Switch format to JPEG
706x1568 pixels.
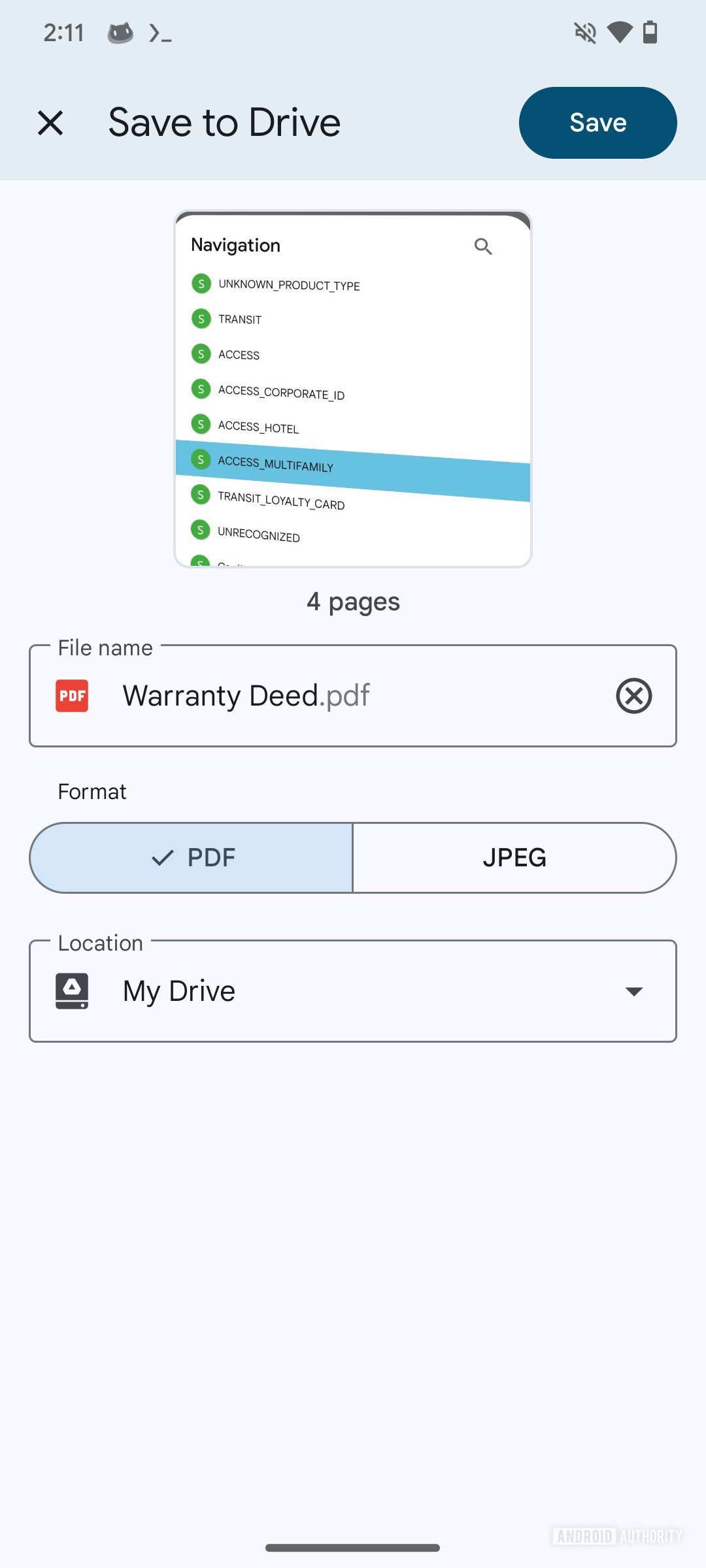tap(514, 858)
